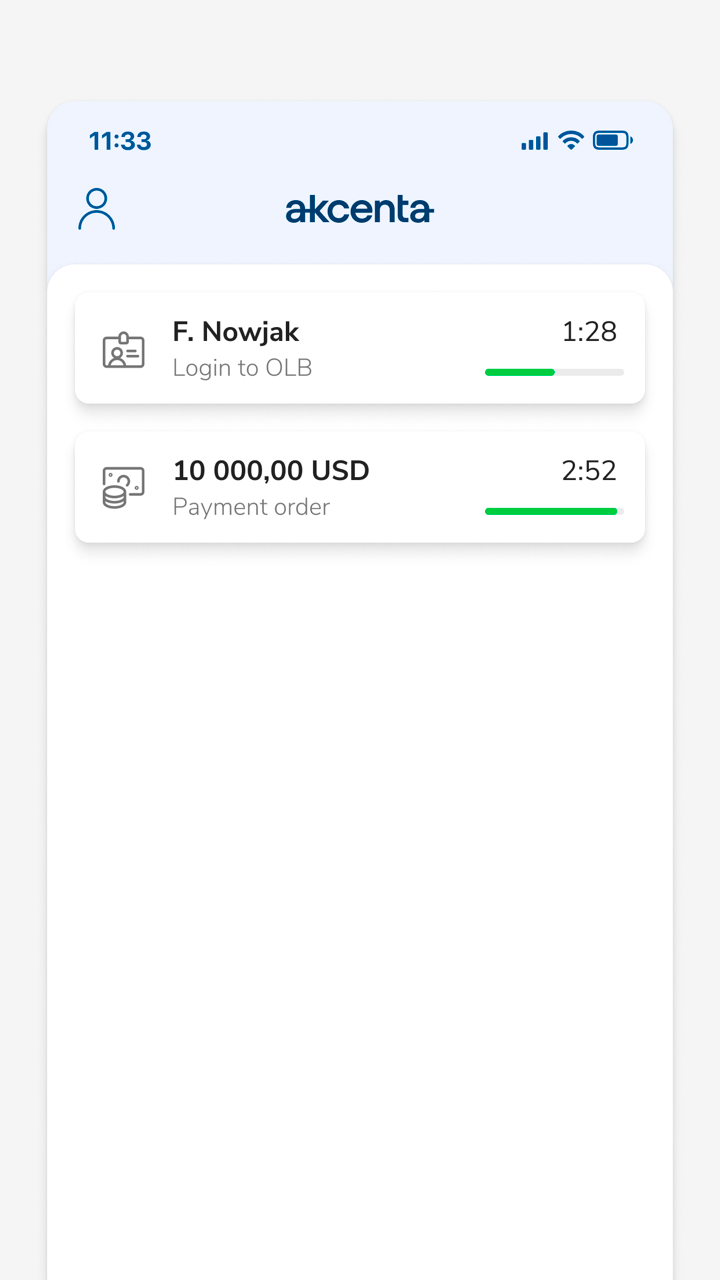Click green filled part of login progress bar
The width and height of the screenshot is (720, 1280).
pos(520,372)
